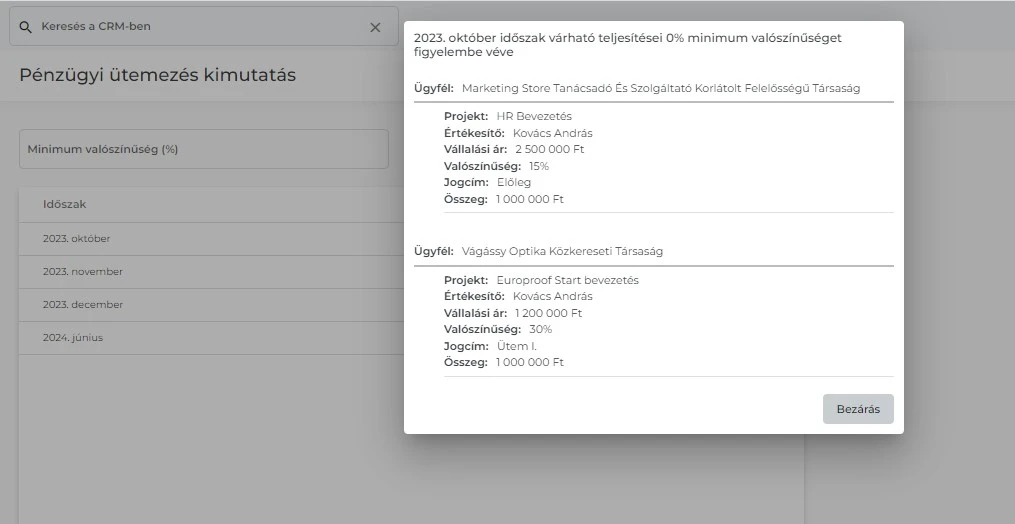
Task: Click the Pénzügyi ütemezés kimutatás page heading
Action: click(157, 75)
